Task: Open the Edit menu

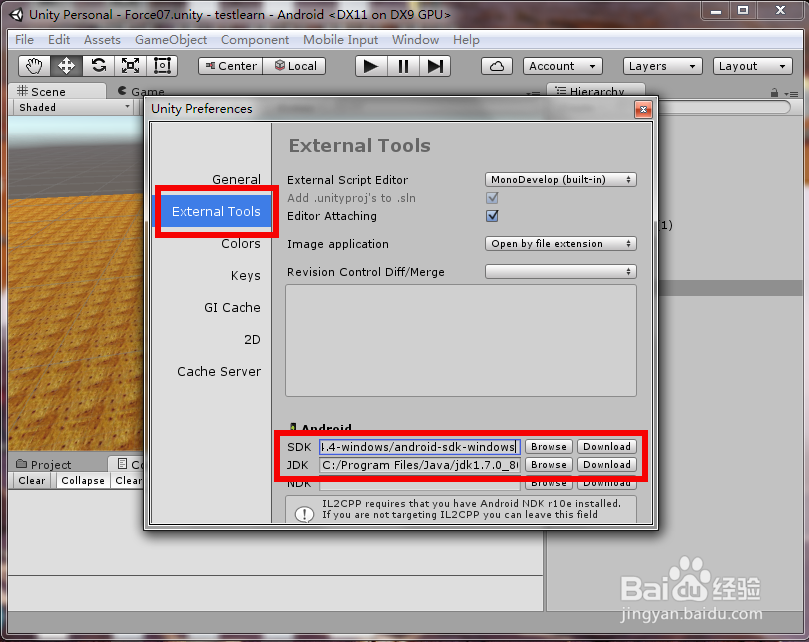Action: (59, 40)
